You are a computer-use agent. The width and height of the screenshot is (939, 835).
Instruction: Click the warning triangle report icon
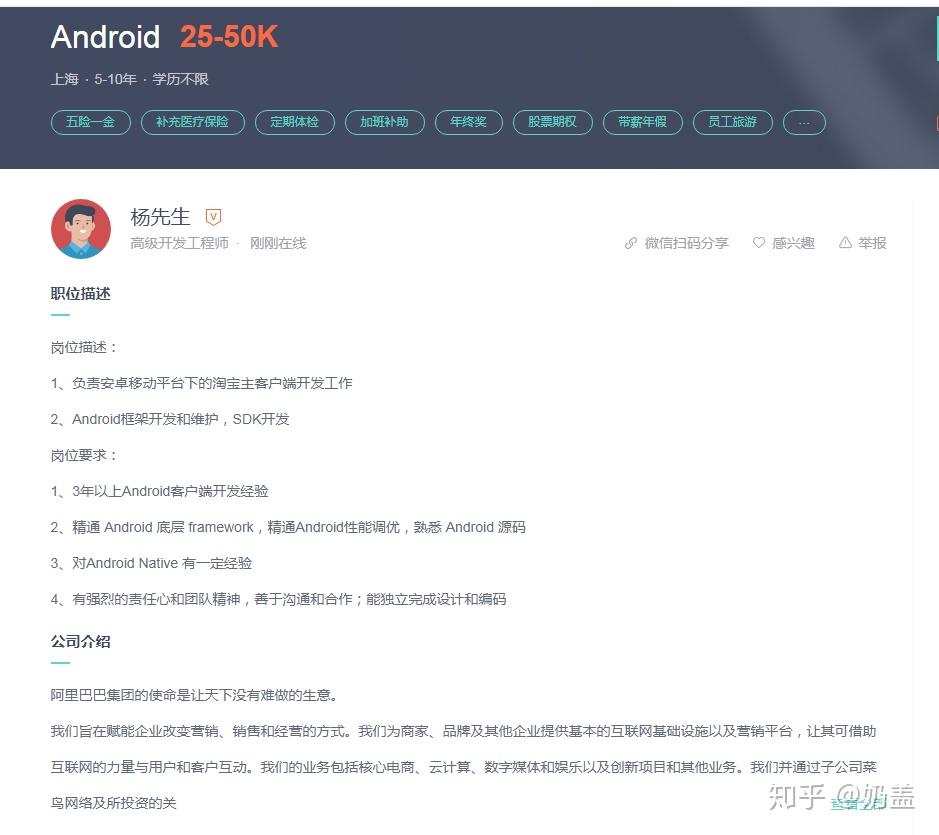tap(845, 243)
